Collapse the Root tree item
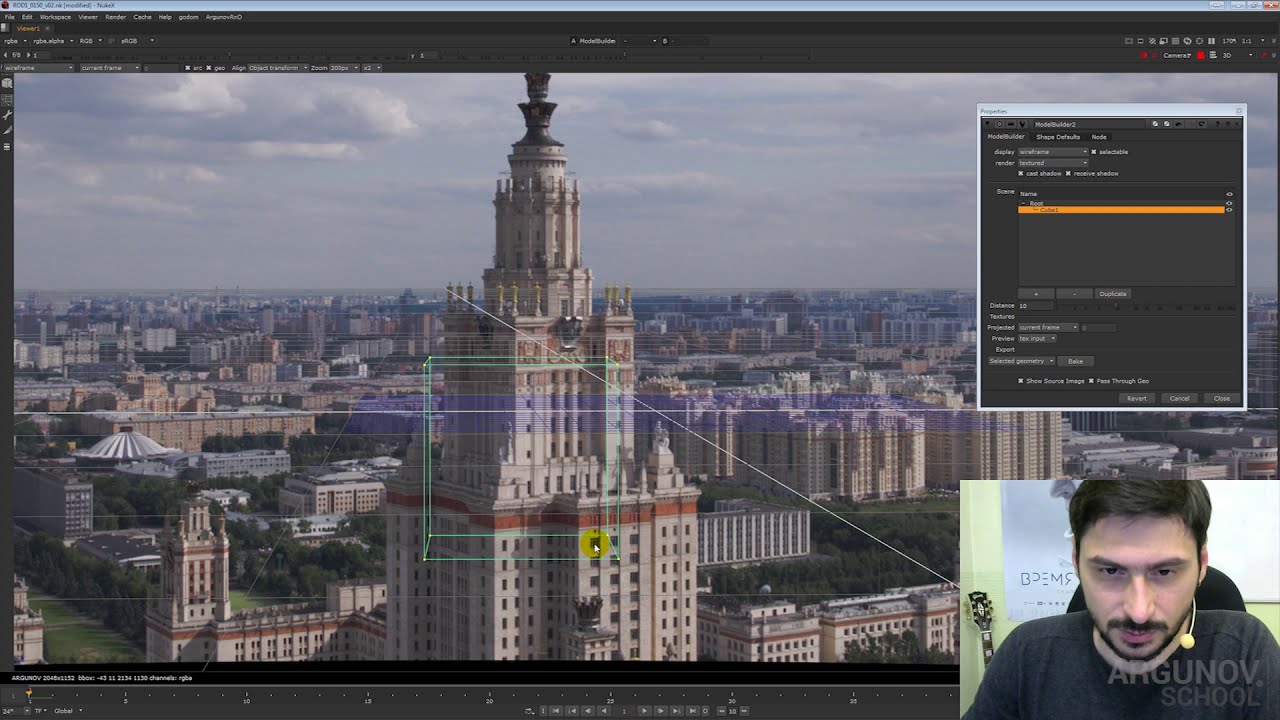This screenshot has width=1280, height=720. [x=1023, y=203]
